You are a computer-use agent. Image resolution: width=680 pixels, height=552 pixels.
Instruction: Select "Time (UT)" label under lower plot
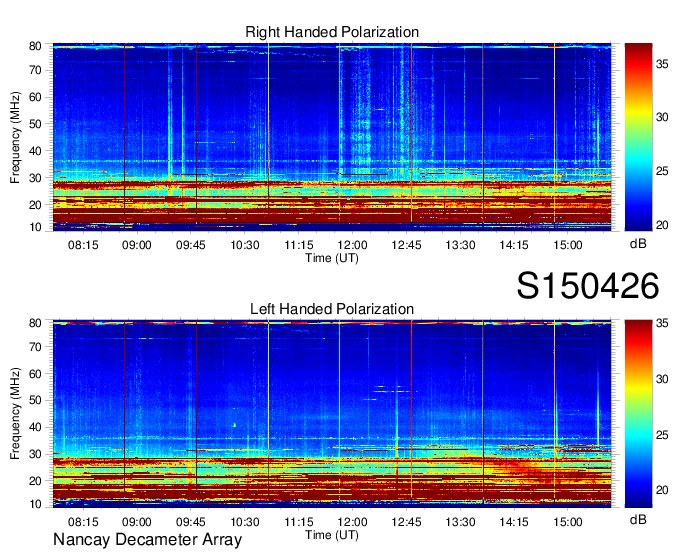tap(332, 535)
